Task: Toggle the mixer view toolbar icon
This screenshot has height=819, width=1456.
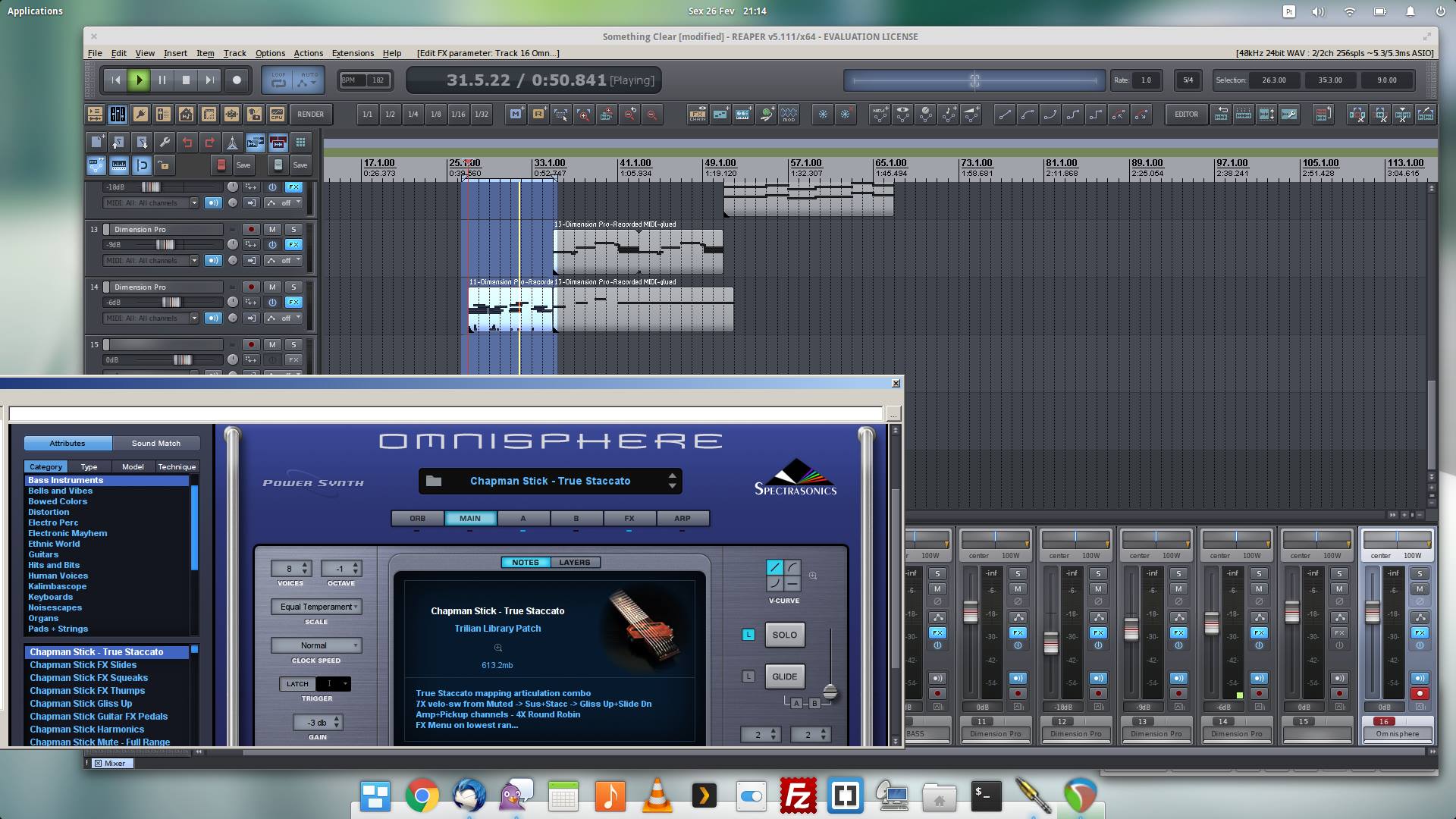Action: [118, 115]
